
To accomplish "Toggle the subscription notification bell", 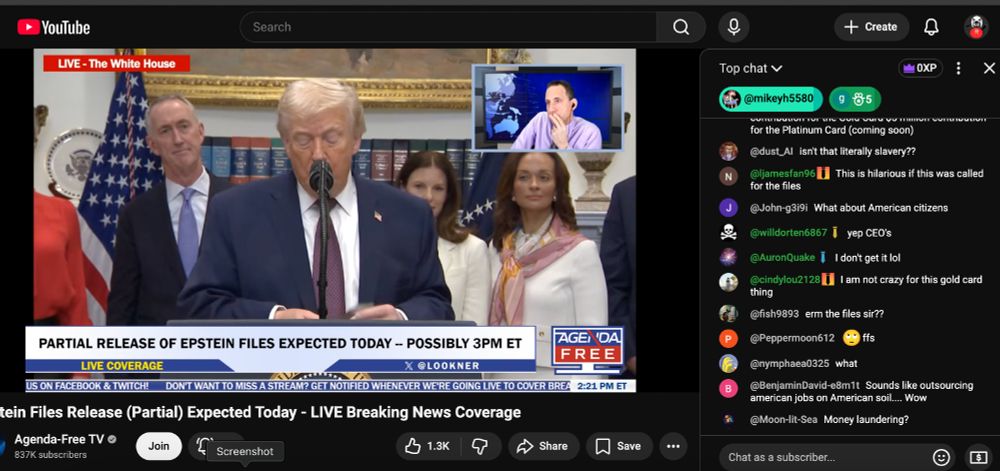I will (204, 444).
